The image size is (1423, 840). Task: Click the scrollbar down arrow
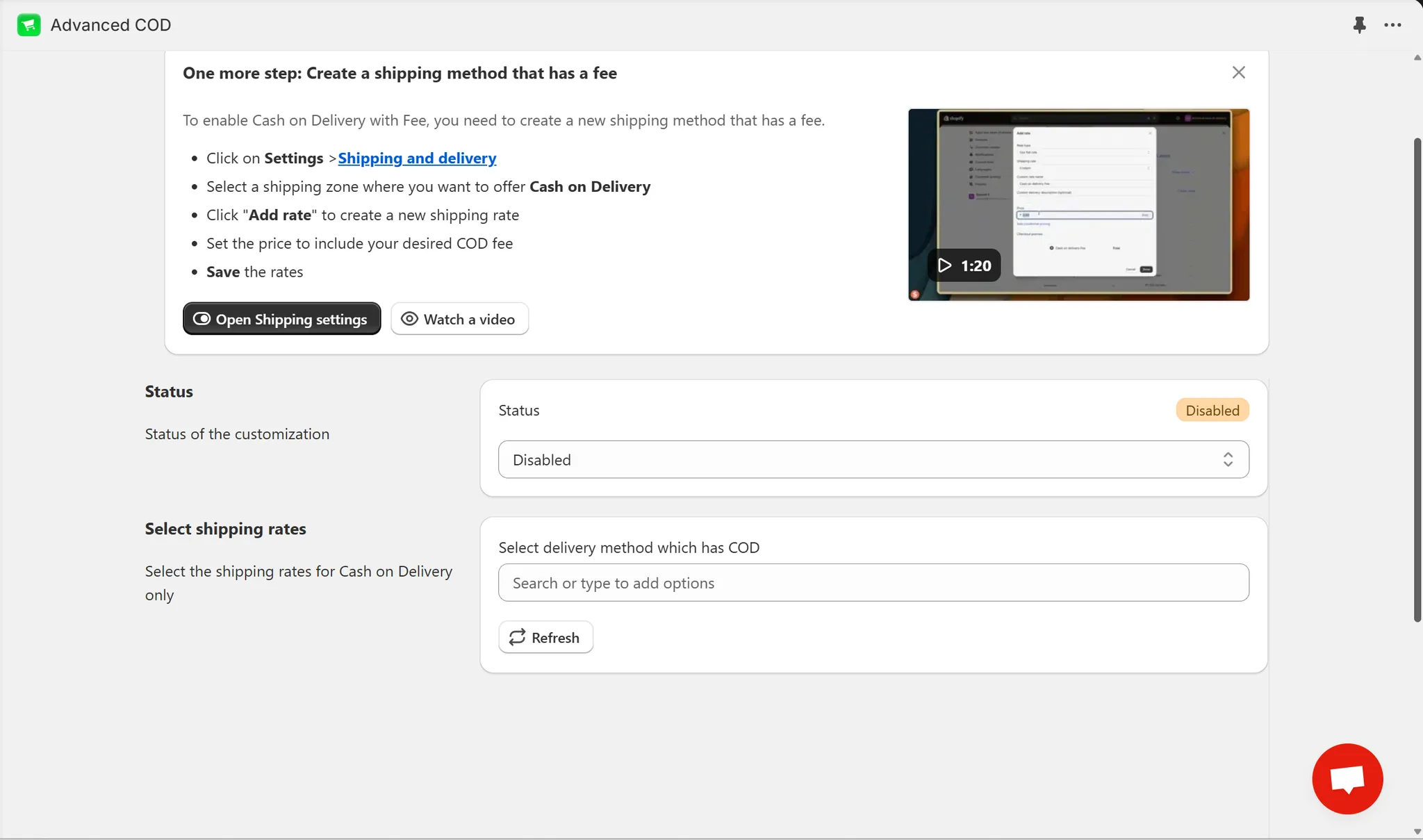pos(1417,832)
